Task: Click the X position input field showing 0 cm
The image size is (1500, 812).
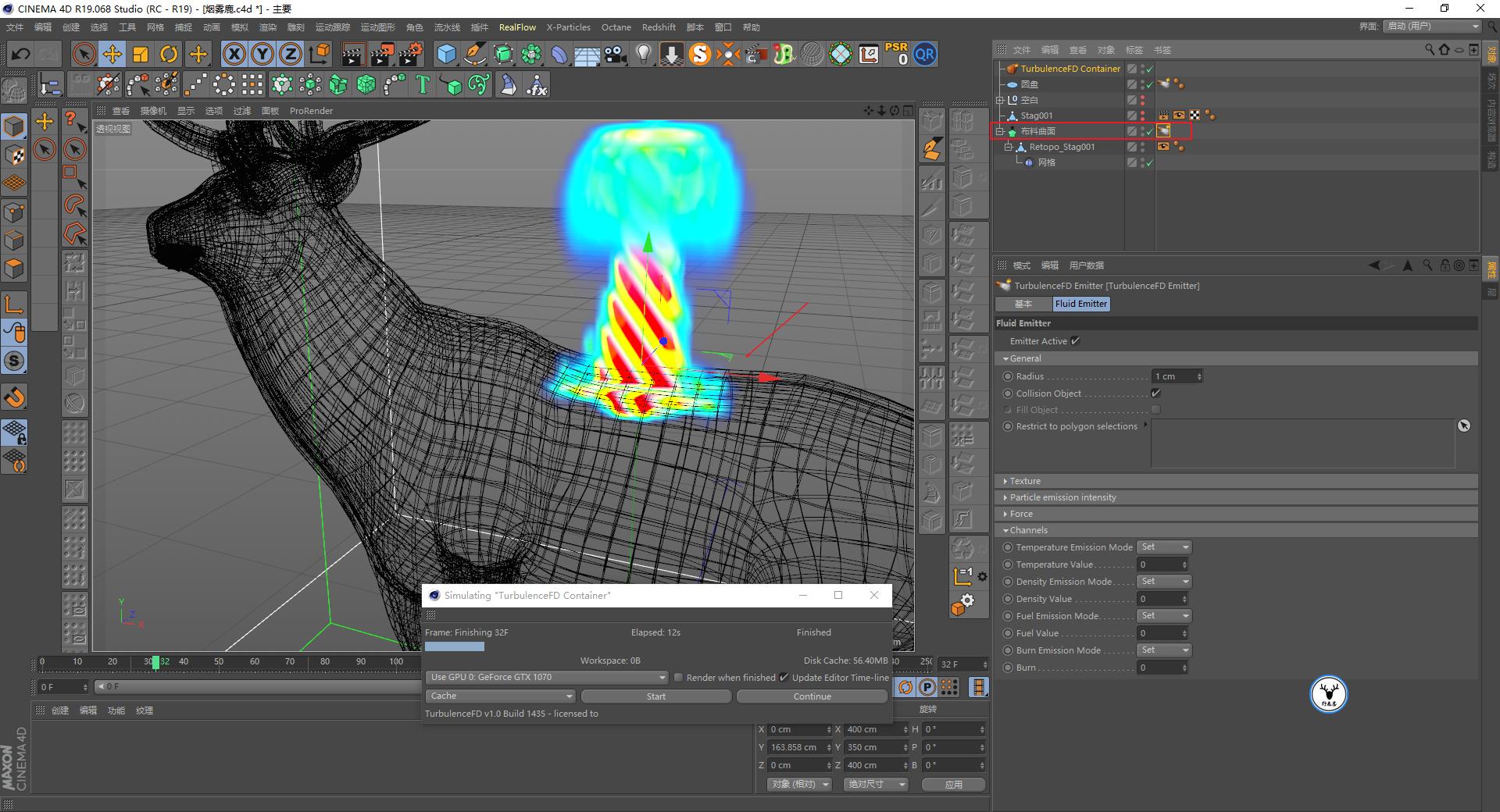Action: coord(800,729)
